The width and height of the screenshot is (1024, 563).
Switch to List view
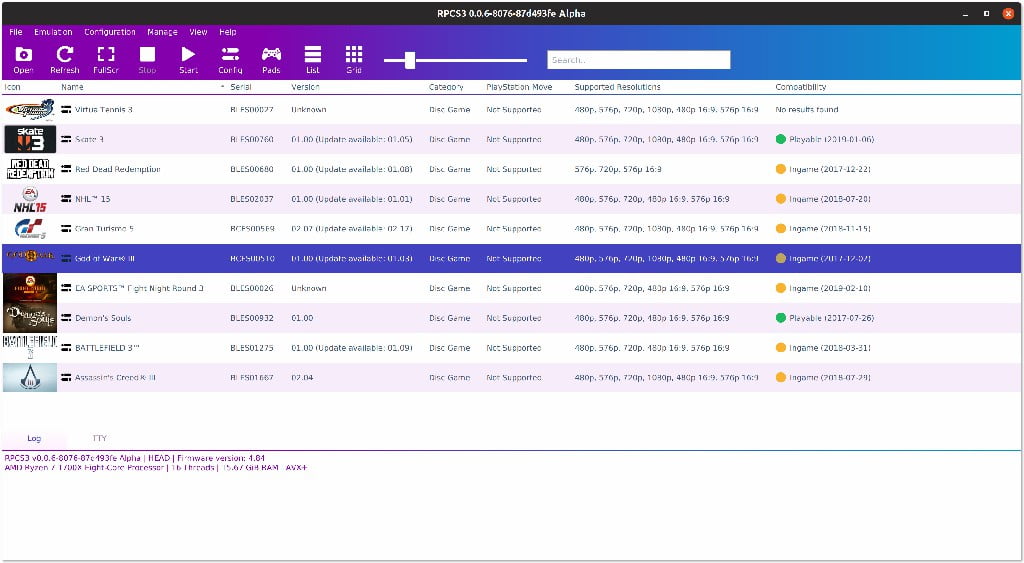pos(313,58)
